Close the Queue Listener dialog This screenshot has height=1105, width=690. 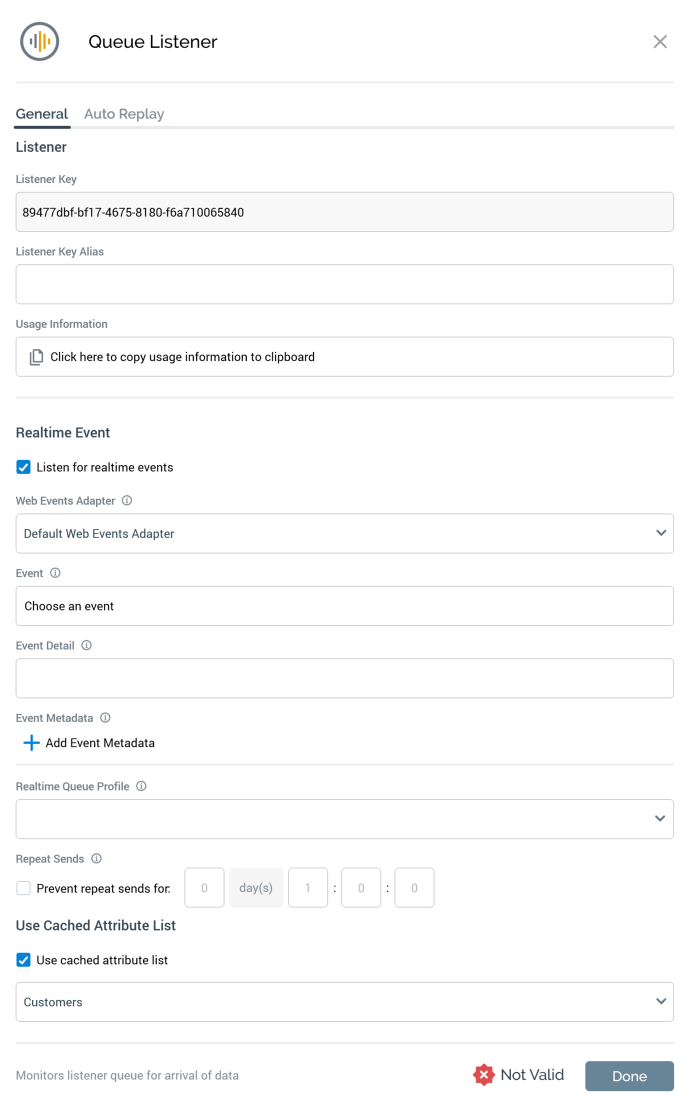(x=660, y=41)
